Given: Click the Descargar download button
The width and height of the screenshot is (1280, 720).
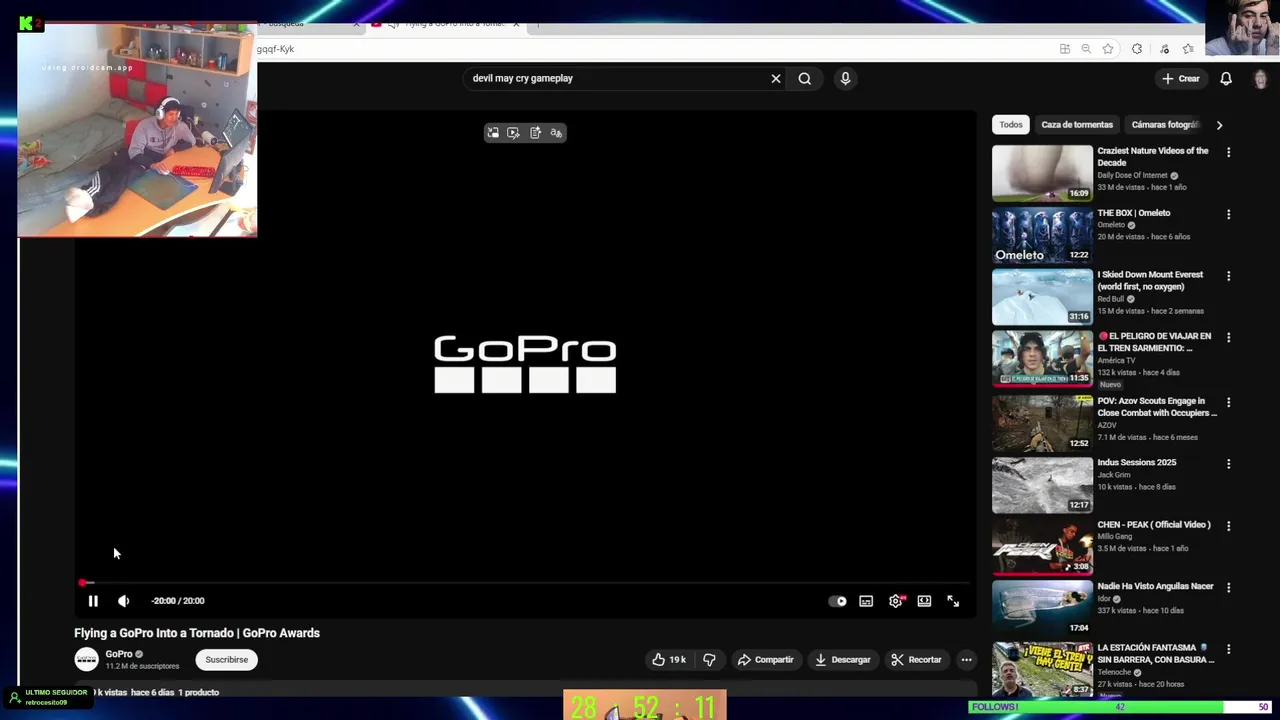Looking at the screenshot, I should click(x=842, y=659).
